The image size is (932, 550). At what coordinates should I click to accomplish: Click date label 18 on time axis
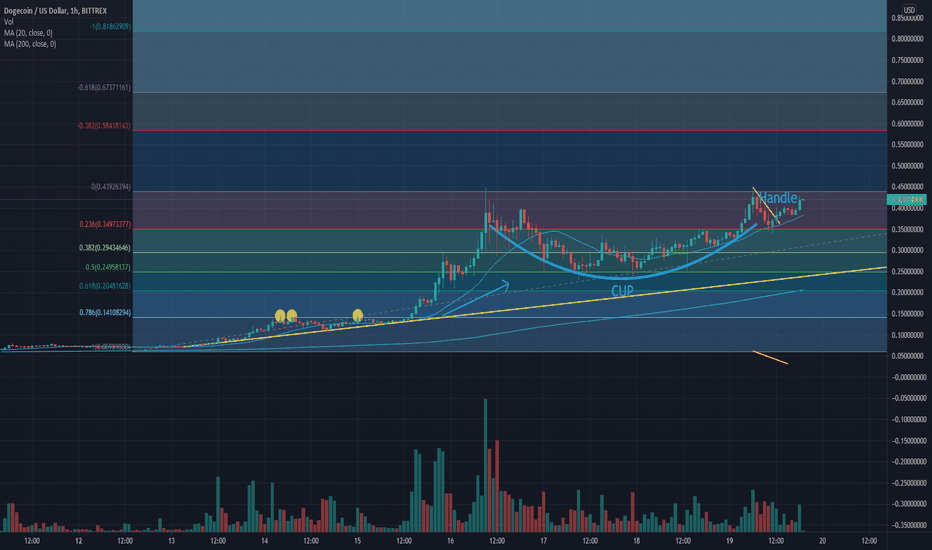(x=637, y=541)
